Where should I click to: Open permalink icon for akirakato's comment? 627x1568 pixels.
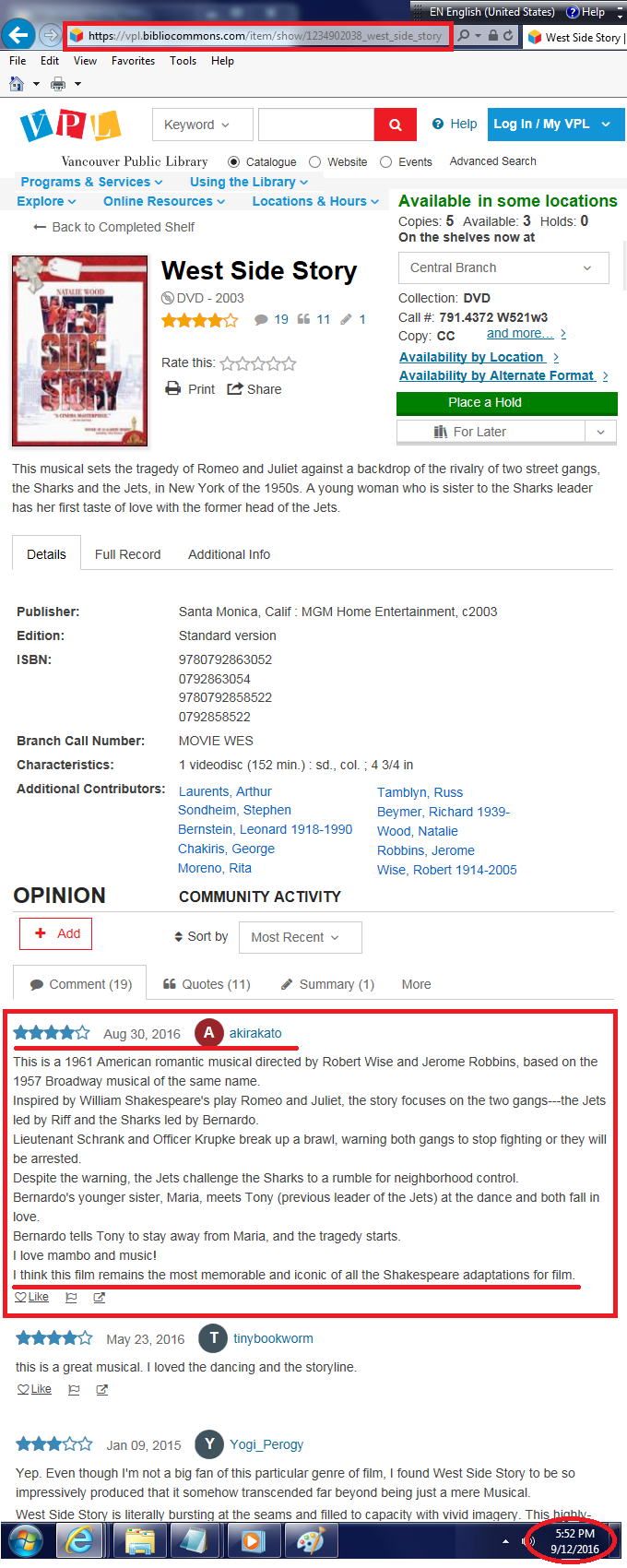[100, 1297]
